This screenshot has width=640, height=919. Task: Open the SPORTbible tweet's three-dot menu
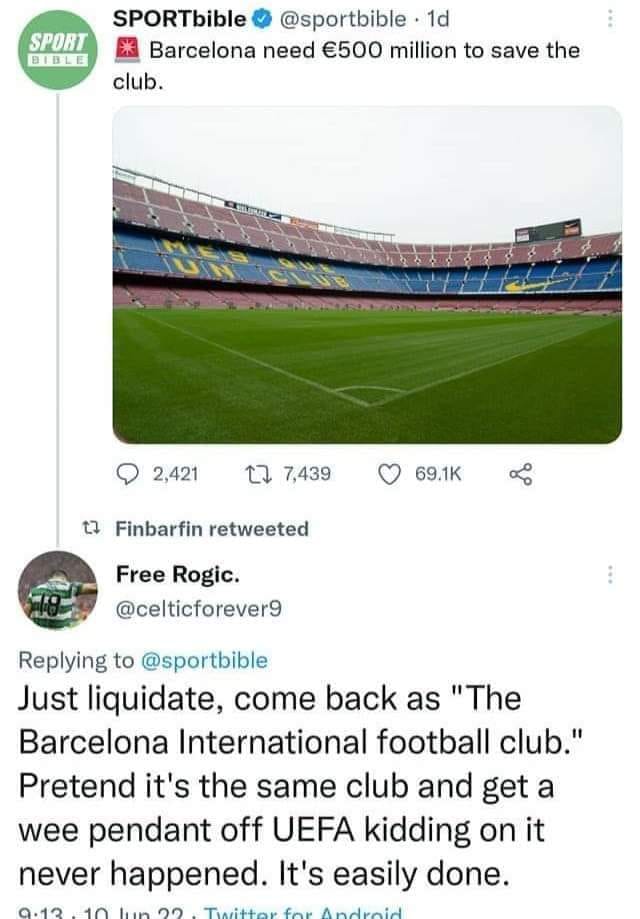pos(611,19)
